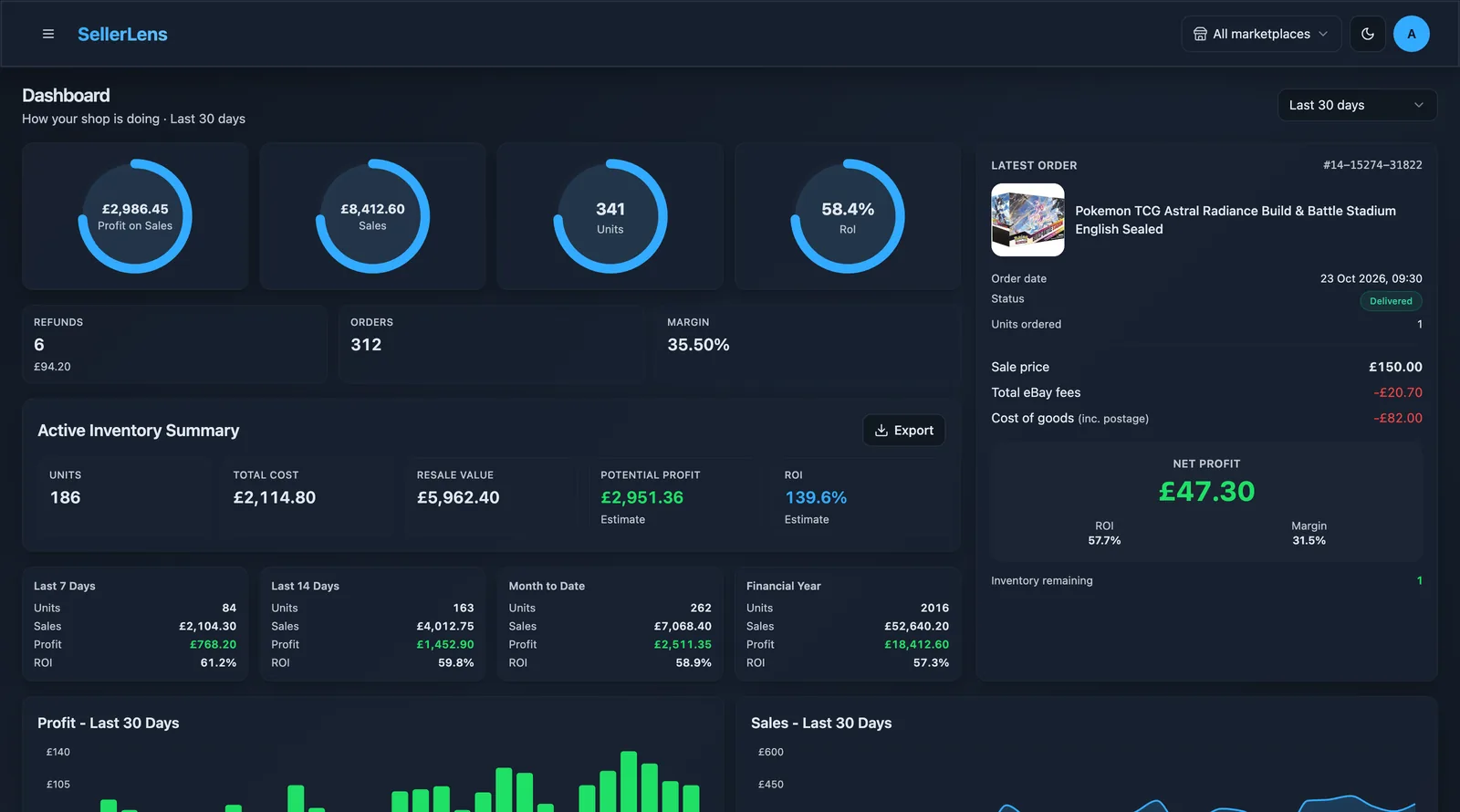Click the Last 7 Days profit £768.20
Screen dimensions: 1460x812
213,644
